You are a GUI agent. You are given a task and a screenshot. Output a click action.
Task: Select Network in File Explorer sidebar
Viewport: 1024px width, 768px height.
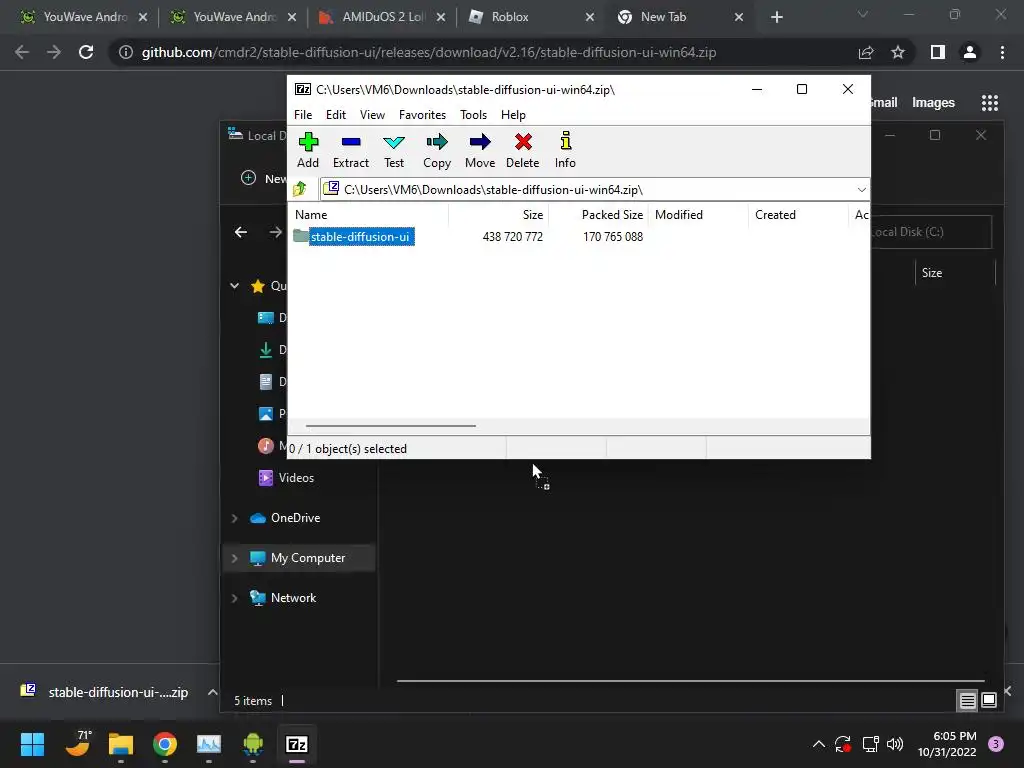point(283,598)
